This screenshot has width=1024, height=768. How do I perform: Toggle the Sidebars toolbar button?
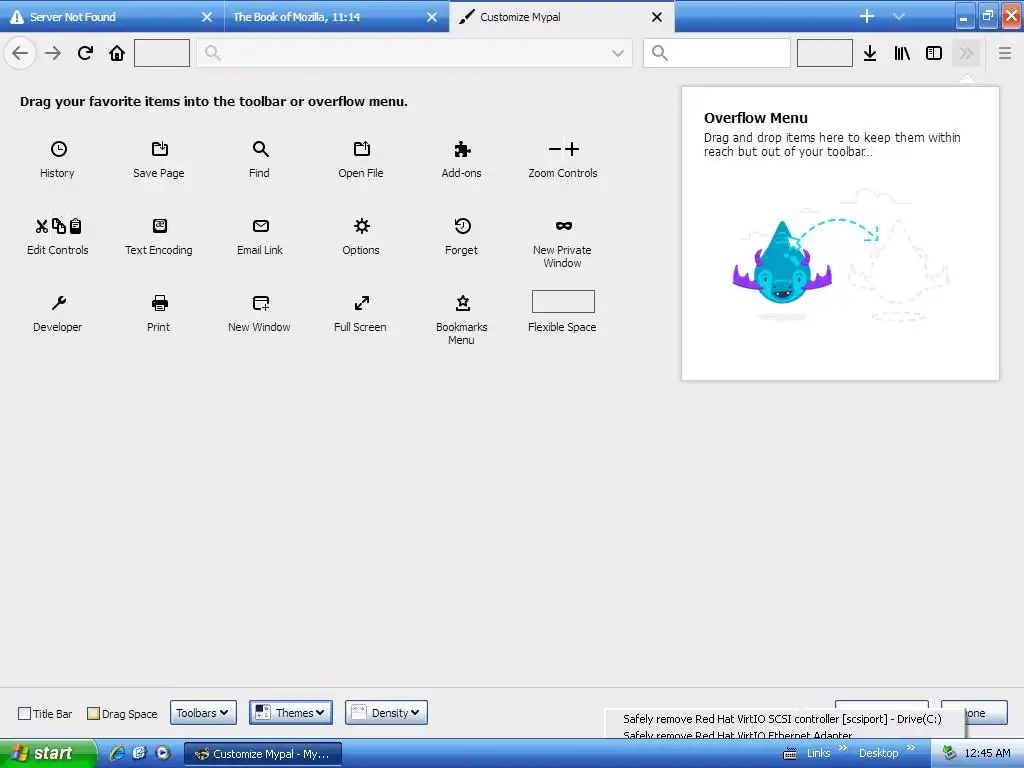point(934,53)
